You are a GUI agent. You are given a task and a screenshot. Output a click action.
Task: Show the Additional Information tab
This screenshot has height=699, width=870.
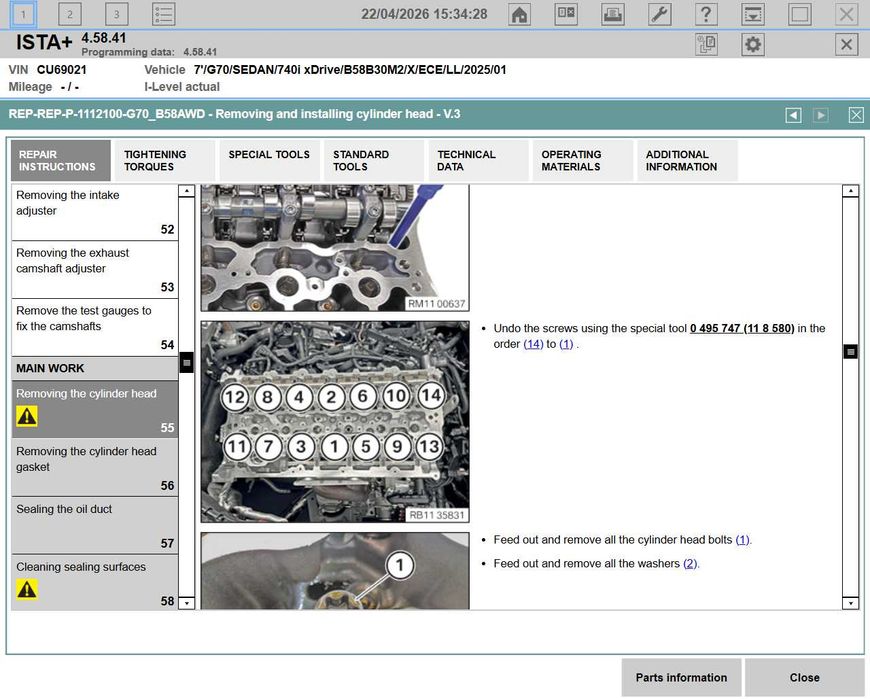click(687, 160)
